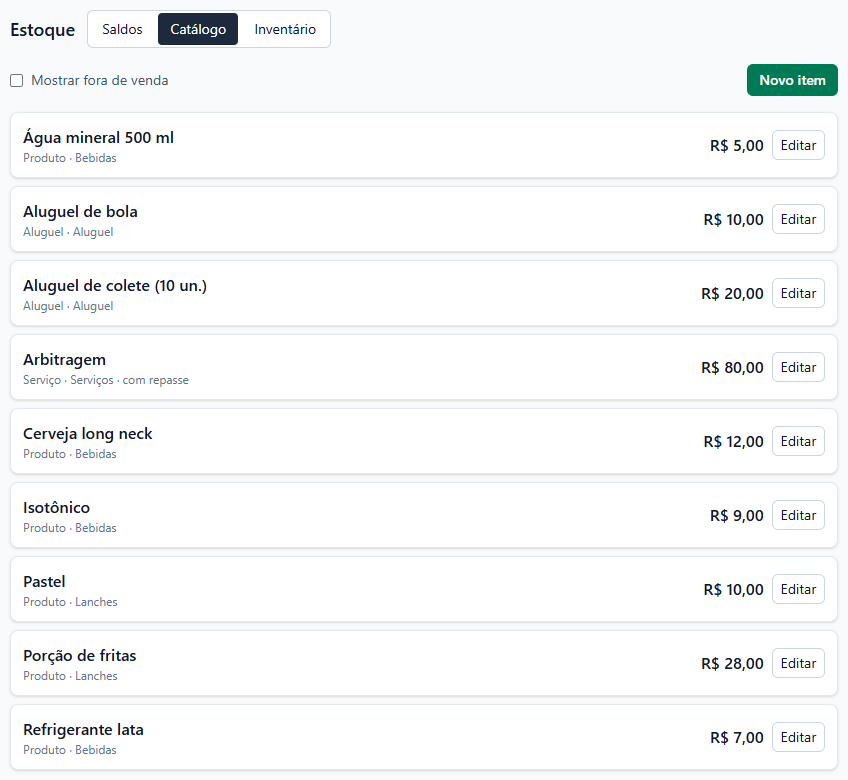Switch to the Saldos tab
The width and height of the screenshot is (848, 780).
click(x=122, y=29)
